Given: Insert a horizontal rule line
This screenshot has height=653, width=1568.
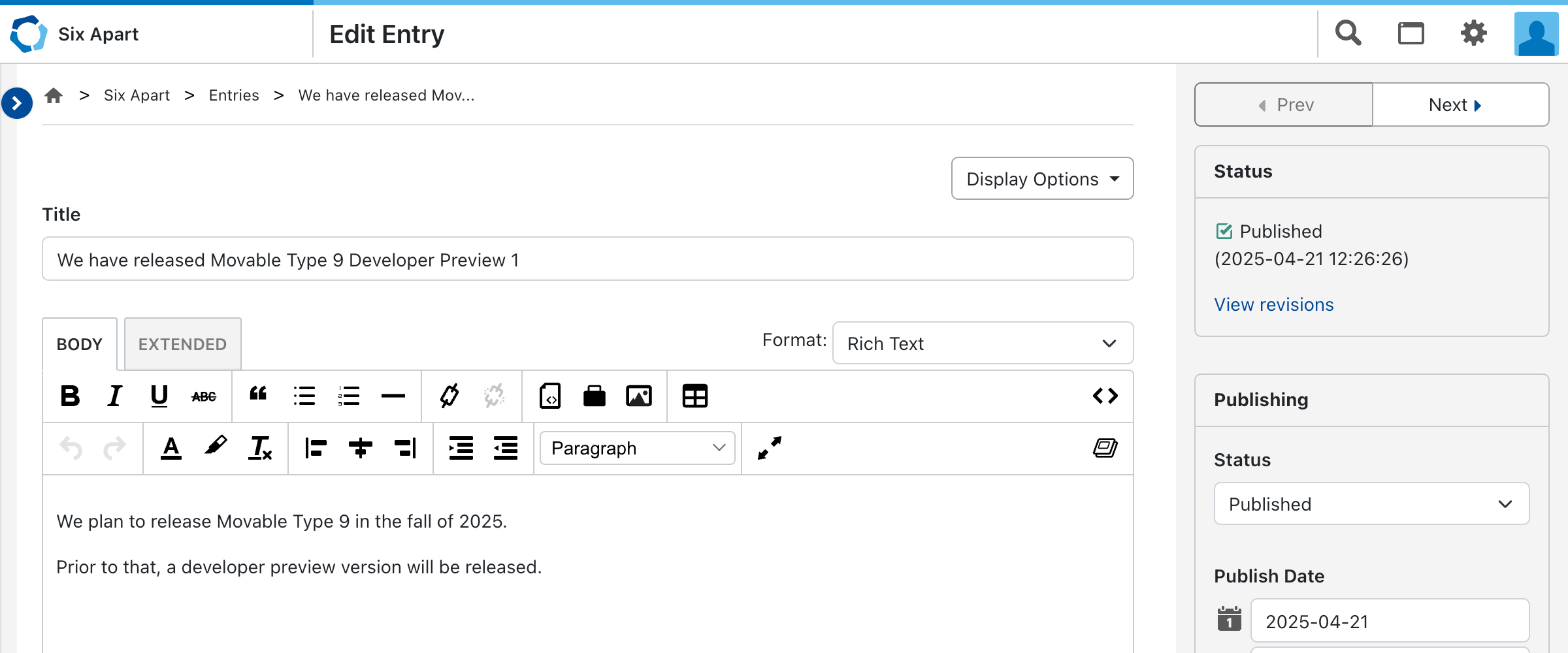Looking at the screenshot, I should (393, 396).
